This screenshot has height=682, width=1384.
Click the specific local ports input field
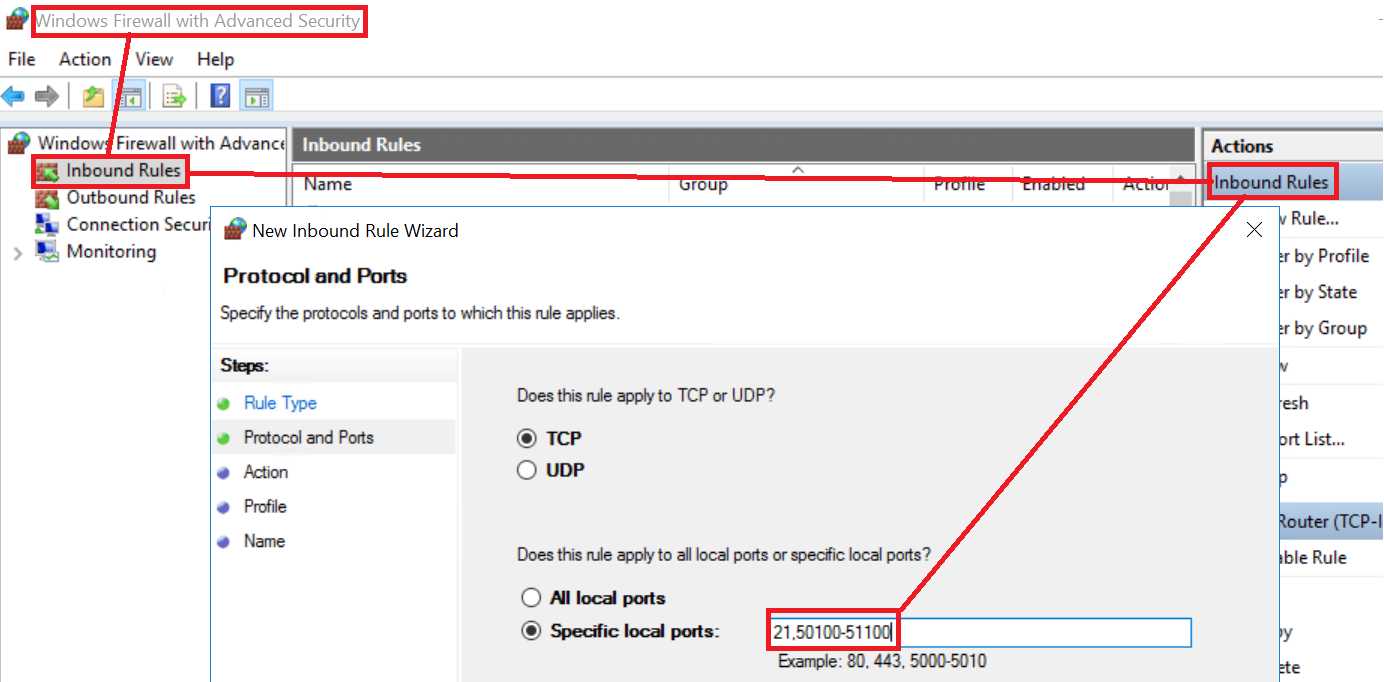[980, 633]
